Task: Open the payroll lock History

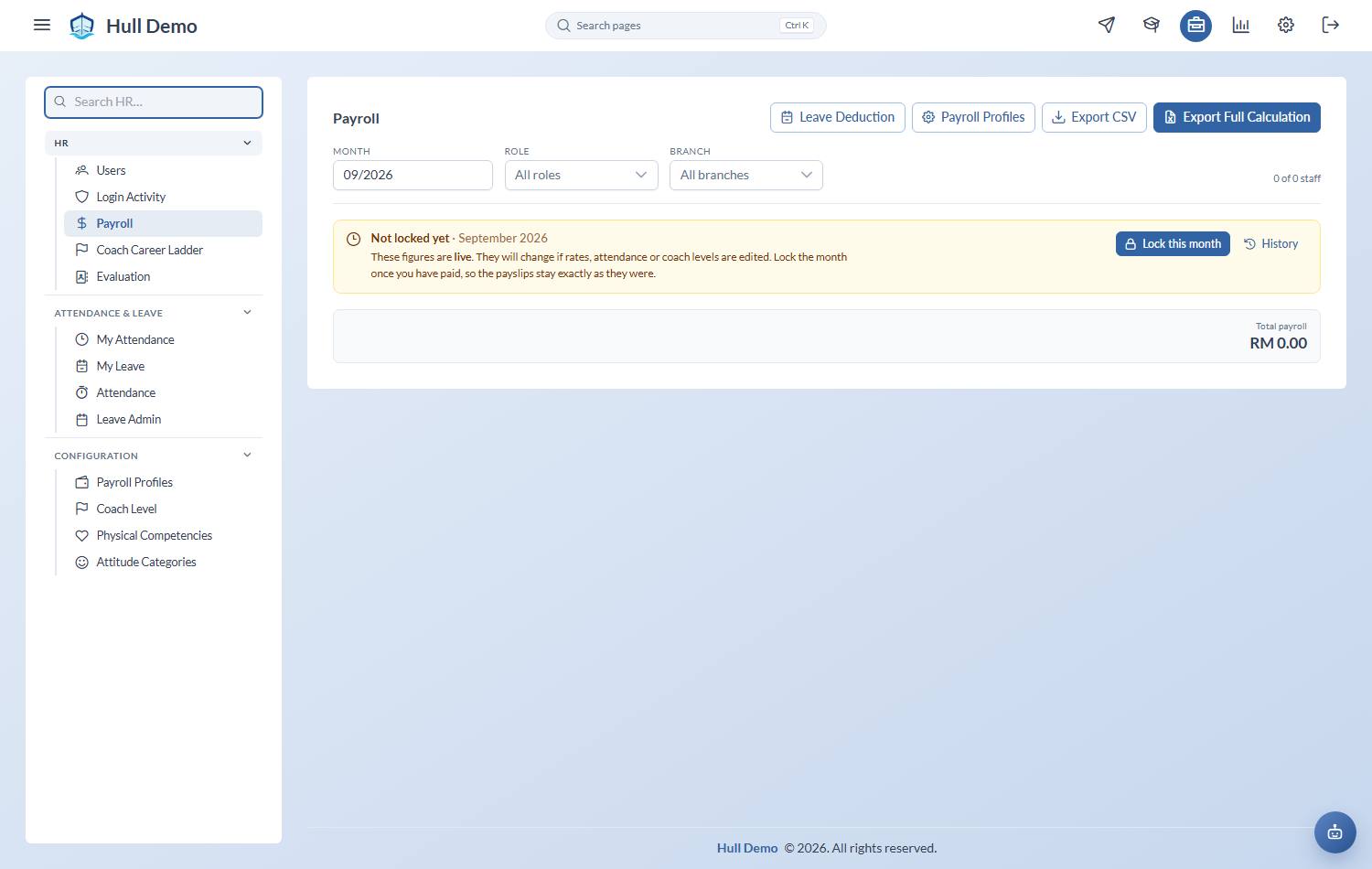Action: click(x=1271, y=243)
